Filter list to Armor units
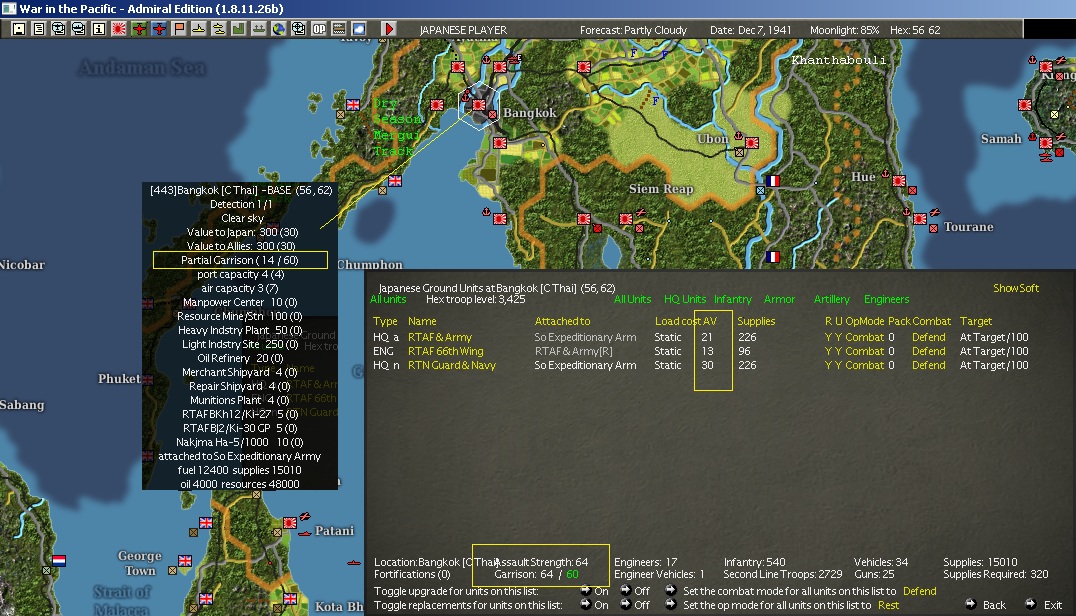 click(780, 299)
